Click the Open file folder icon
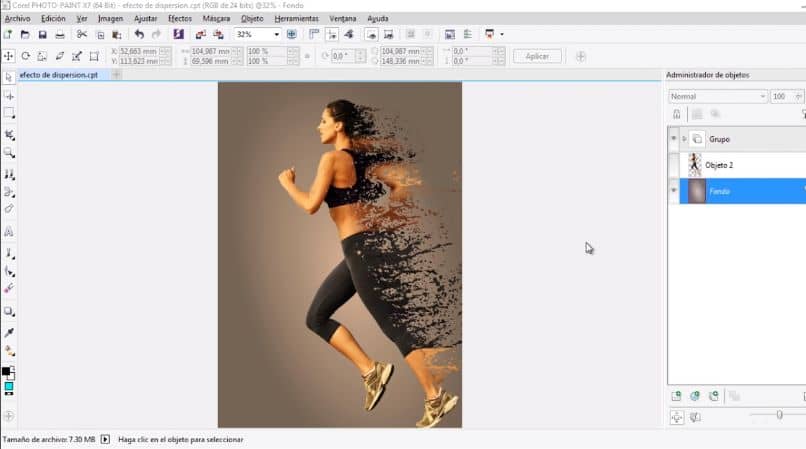The height and width of the screenshot is (449, 806). 25,34
